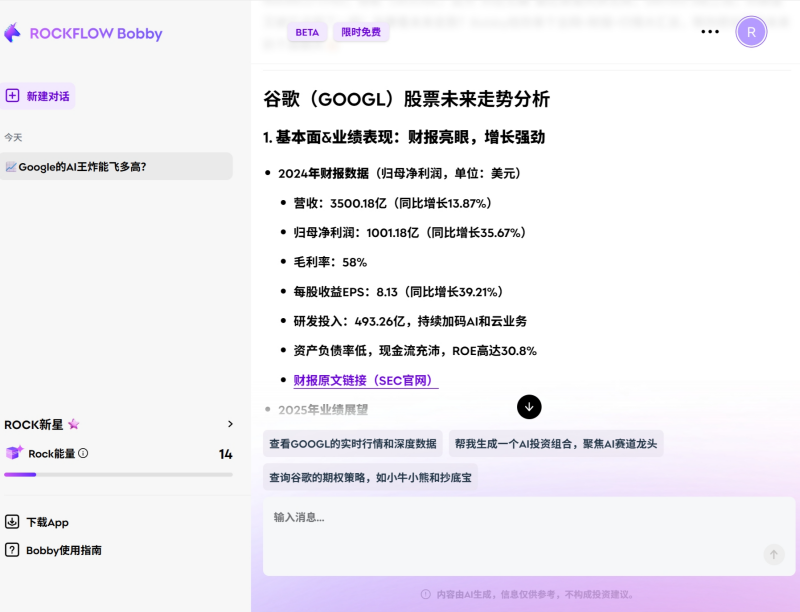The image size is (800, 612).
Task: Click the Rock energy cube icon
Action: 14,453
